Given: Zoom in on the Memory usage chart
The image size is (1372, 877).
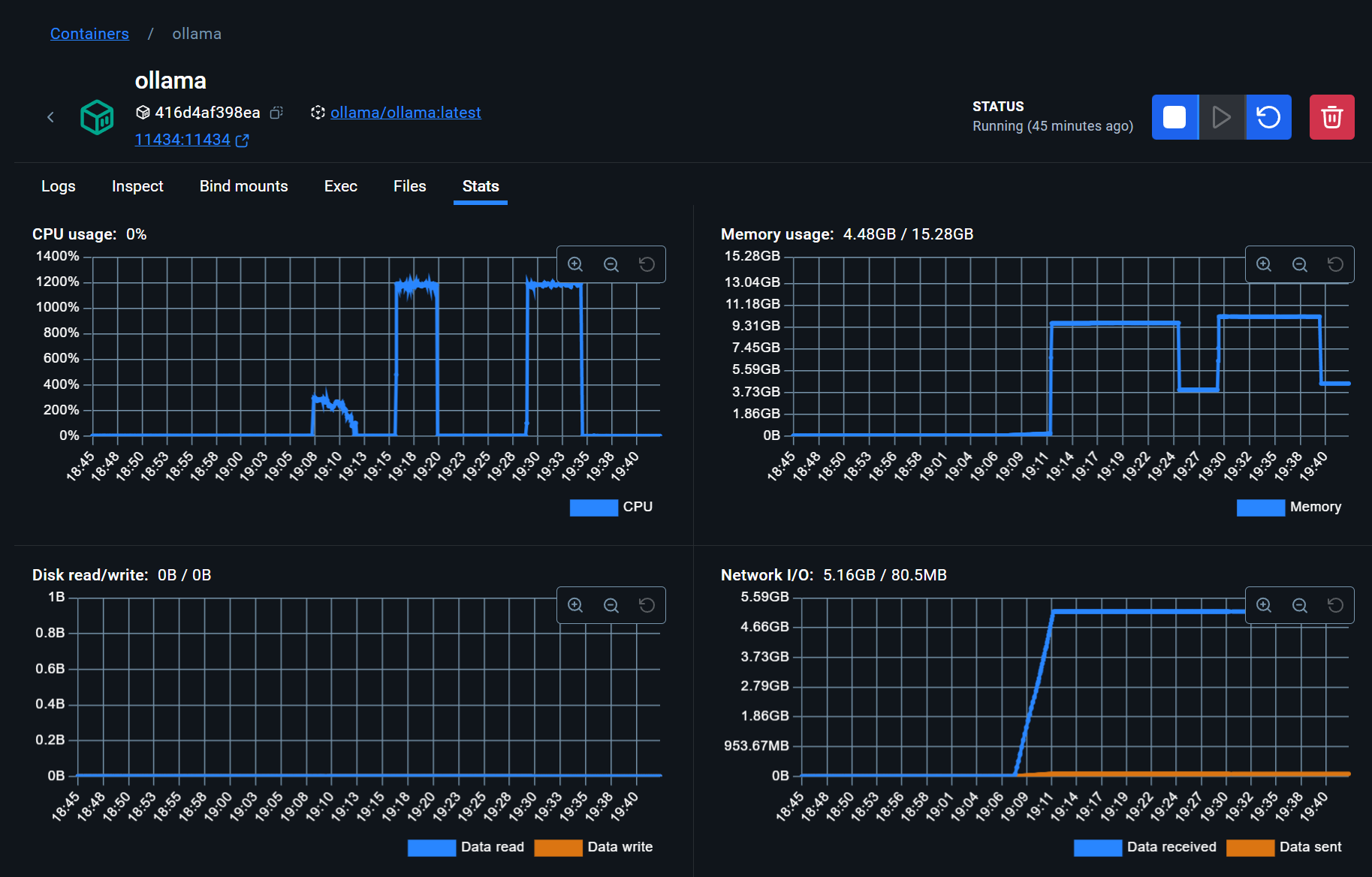Looking at the screenshot, I should coord(1264,264).
